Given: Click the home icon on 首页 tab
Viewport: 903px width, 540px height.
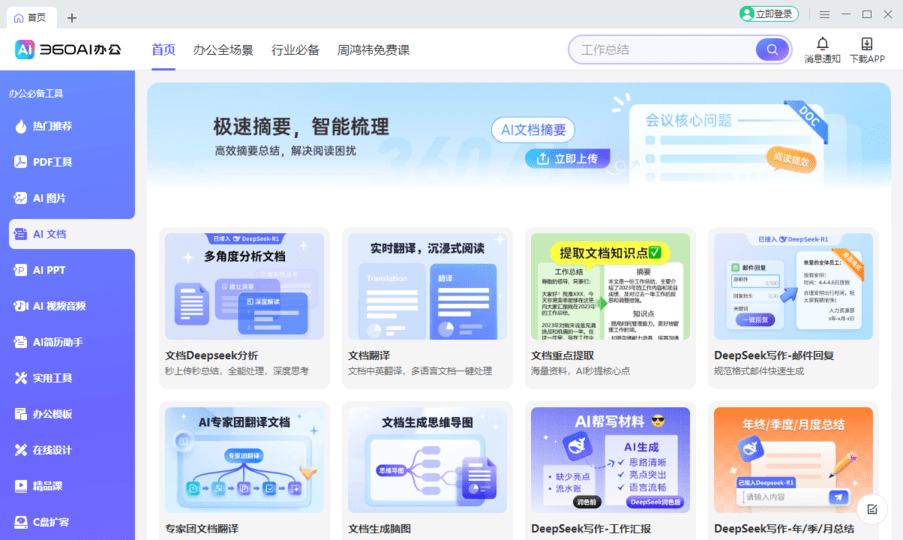Looking at the screenshot, I should (x=18, y=18).
